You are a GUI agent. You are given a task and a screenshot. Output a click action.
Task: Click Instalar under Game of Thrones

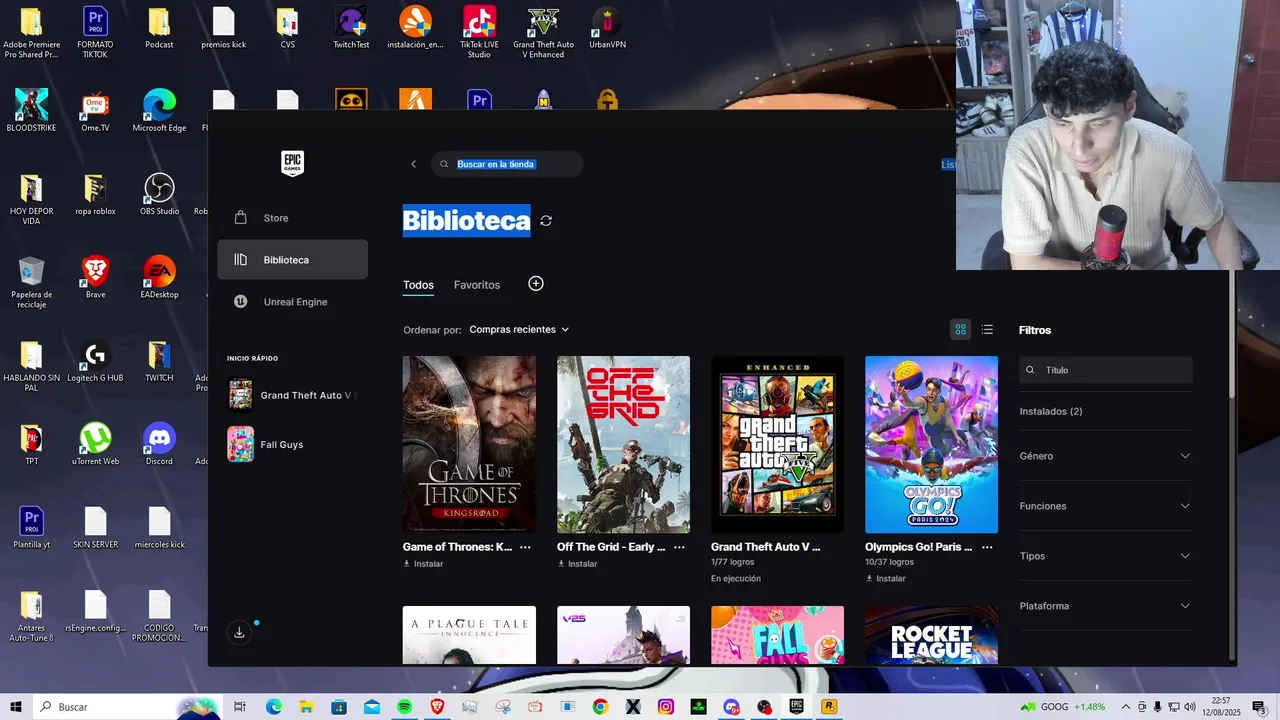[423, 564]
